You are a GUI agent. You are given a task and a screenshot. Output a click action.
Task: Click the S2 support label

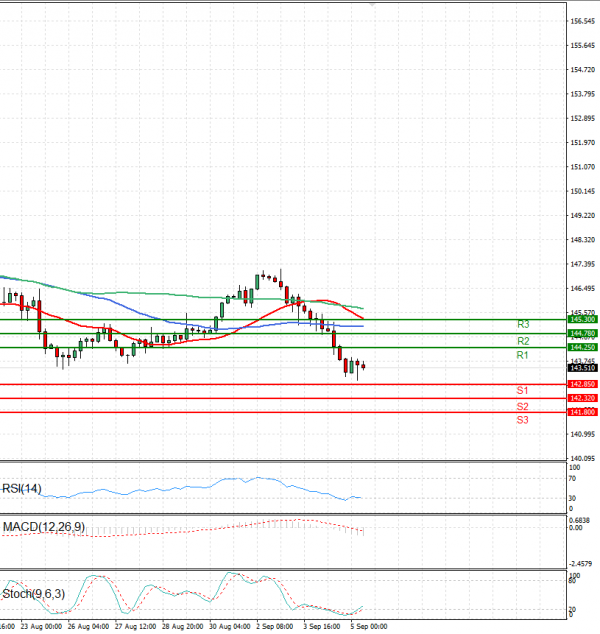pyautogui.click(x=522, y=406)
